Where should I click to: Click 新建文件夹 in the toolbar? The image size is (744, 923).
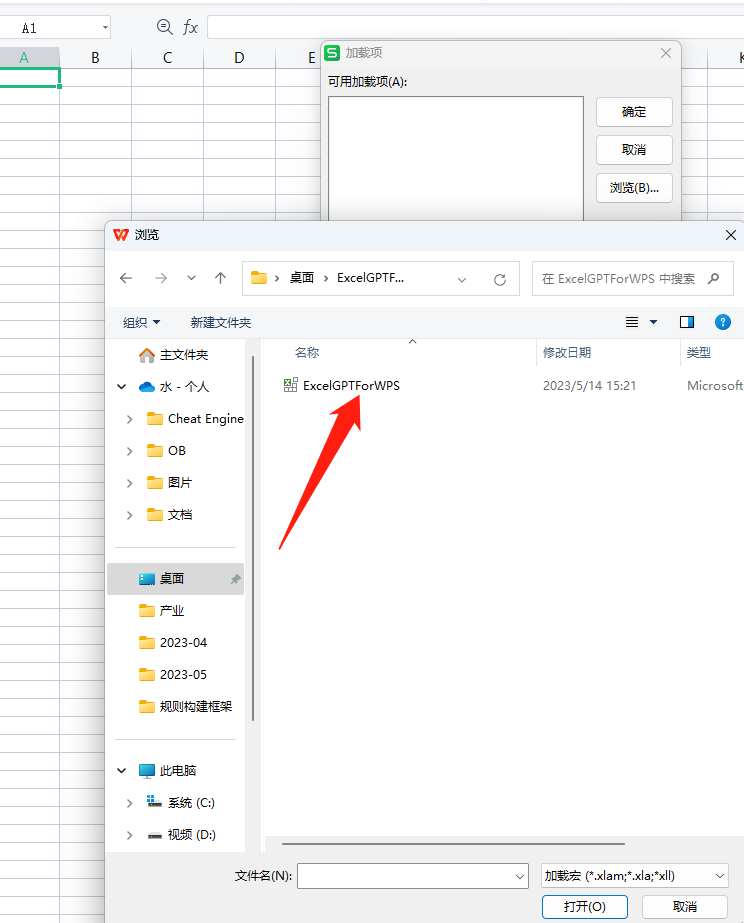[221, 322]
